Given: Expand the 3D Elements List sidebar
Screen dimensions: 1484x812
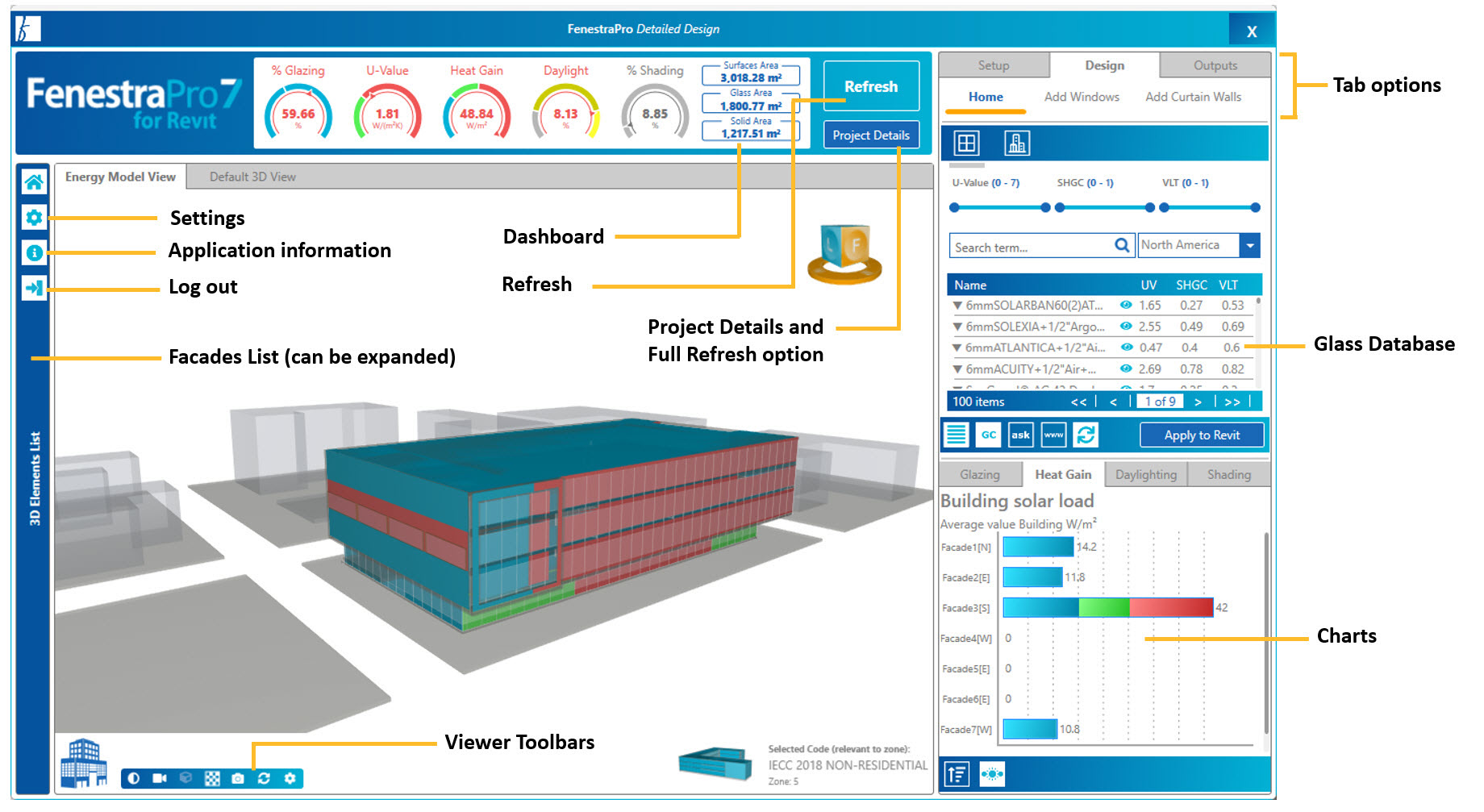Looking at the screenshot, I should 35,479.
